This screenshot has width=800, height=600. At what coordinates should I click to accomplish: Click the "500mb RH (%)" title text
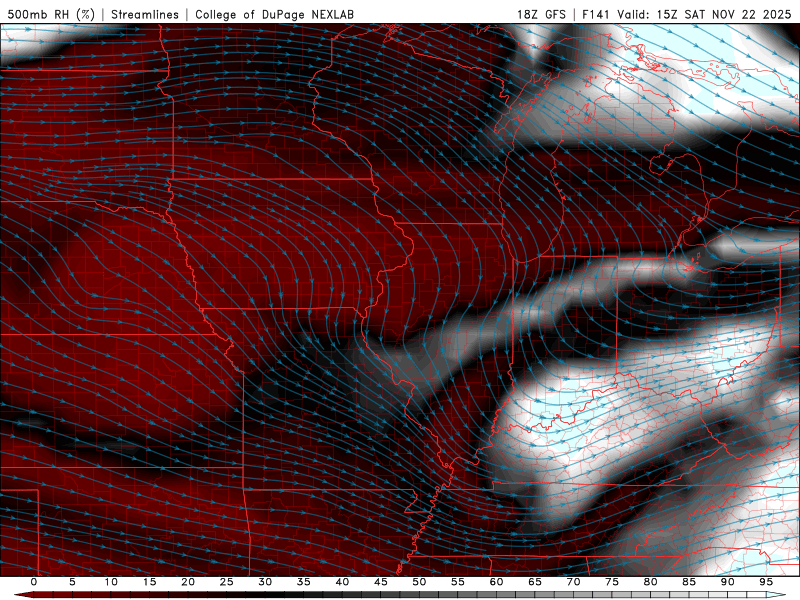pos(51,14)
